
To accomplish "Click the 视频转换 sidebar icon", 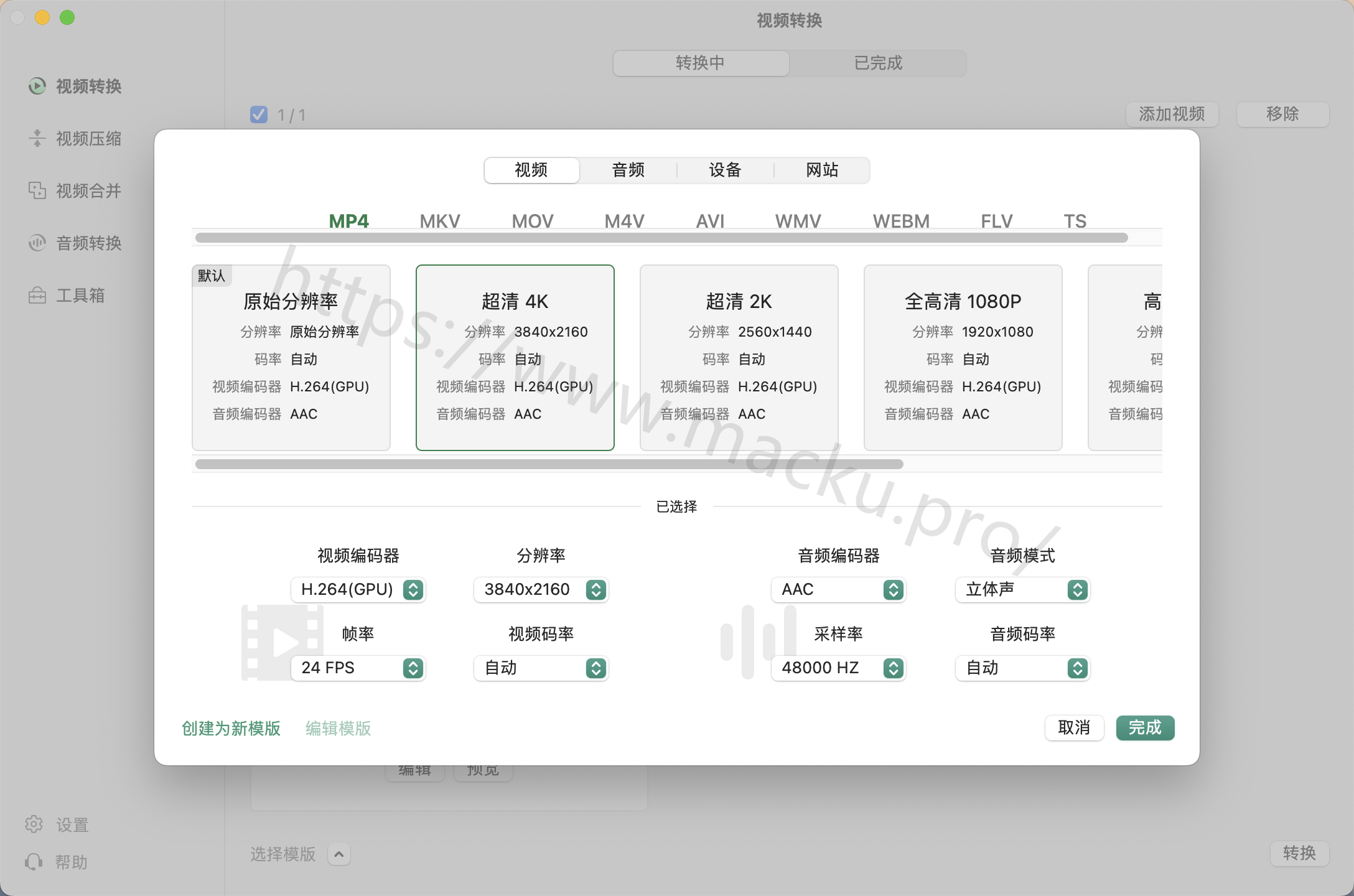I will click(37, 86).
